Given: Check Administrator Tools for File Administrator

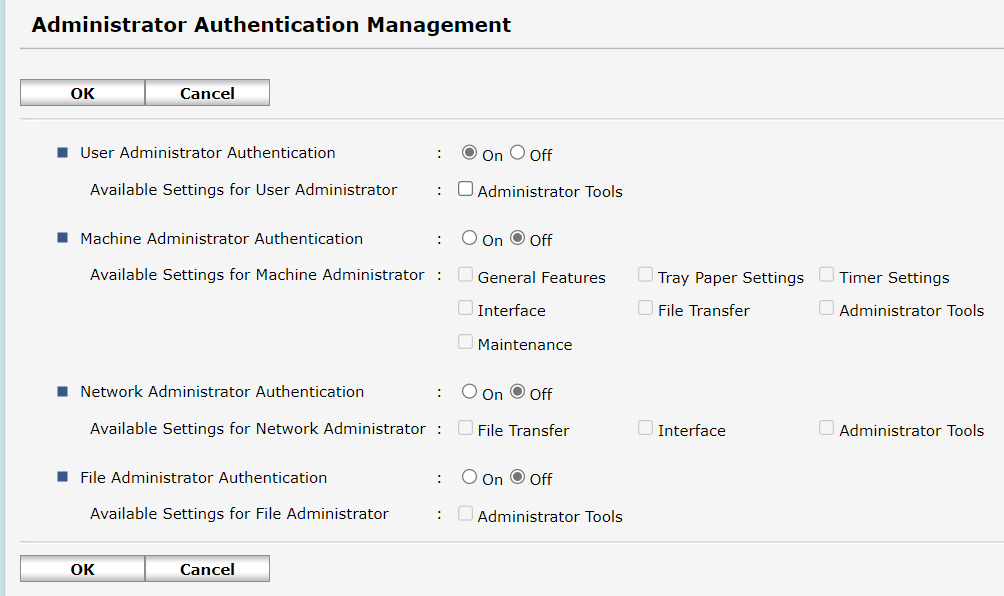Looking at the screenshot, I should coord(465,514).
